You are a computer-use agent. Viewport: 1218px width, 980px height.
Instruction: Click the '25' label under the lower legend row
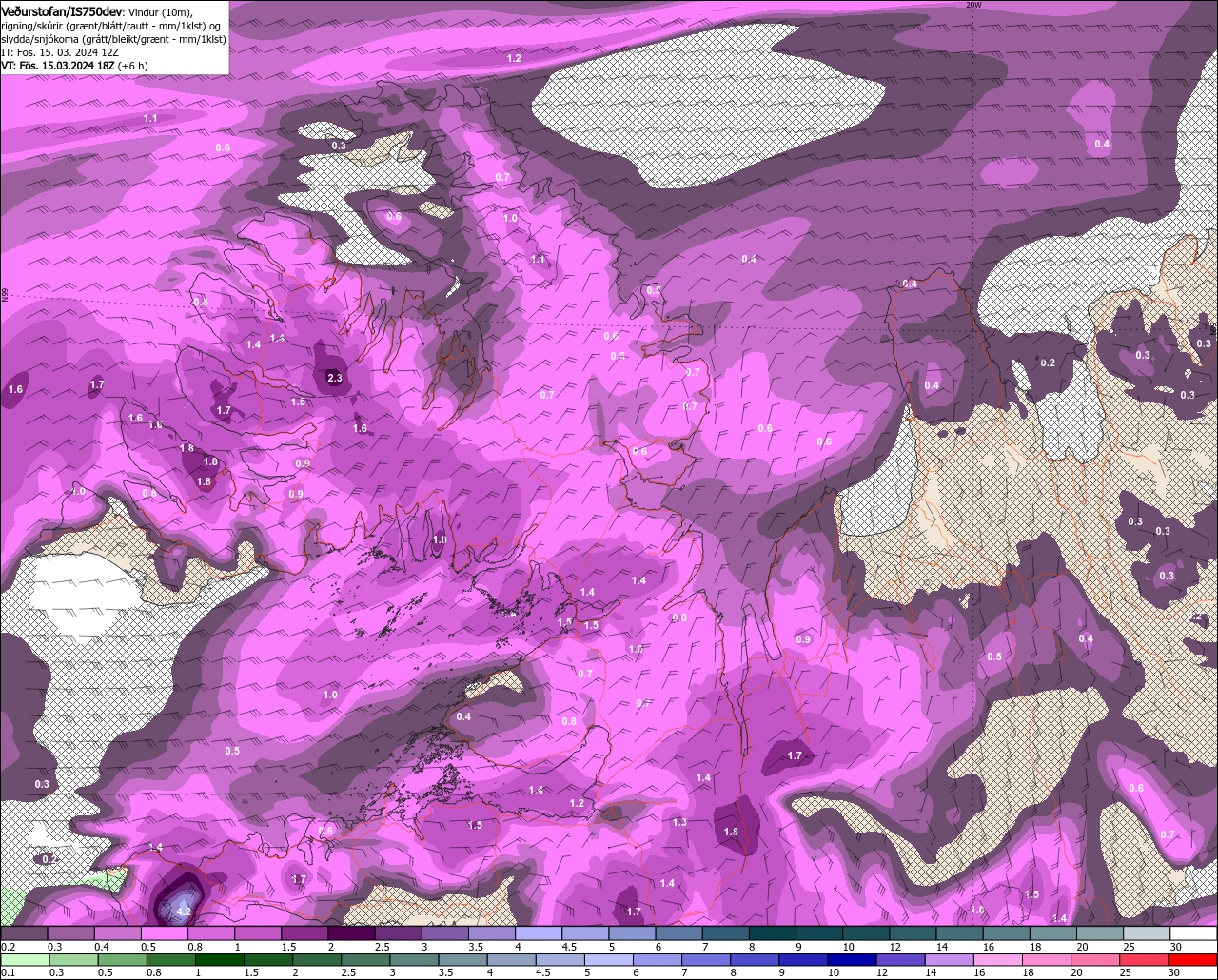click(x=1127, y=972)
